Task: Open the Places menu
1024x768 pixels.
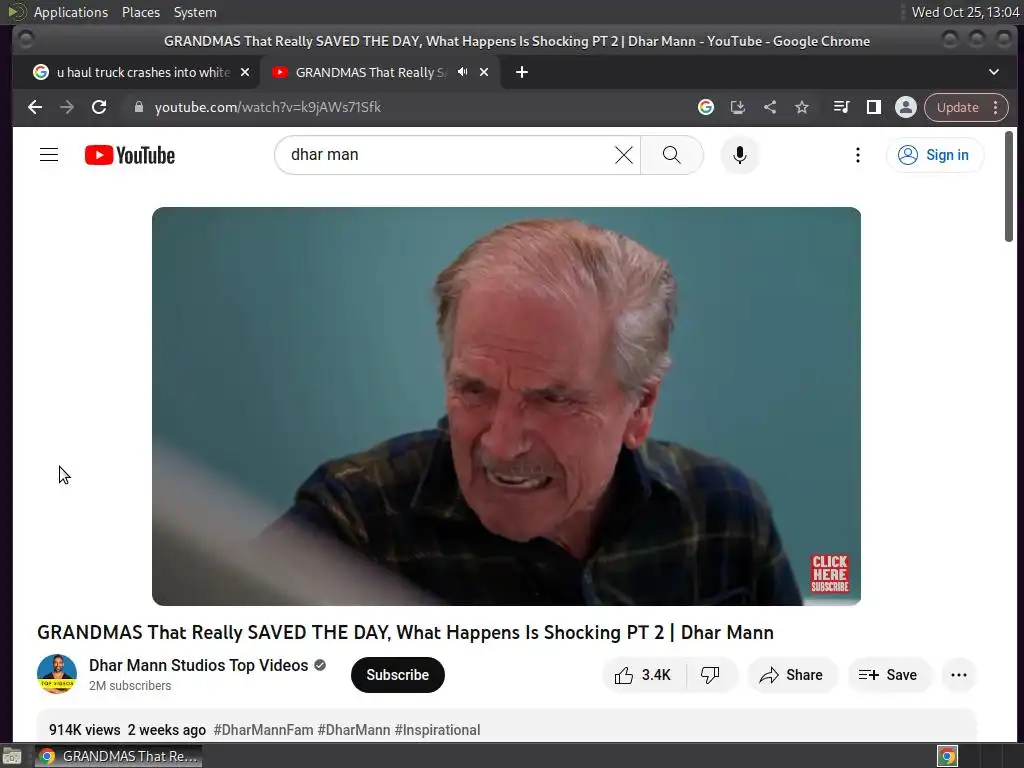Action: click(x=140, y=12)
